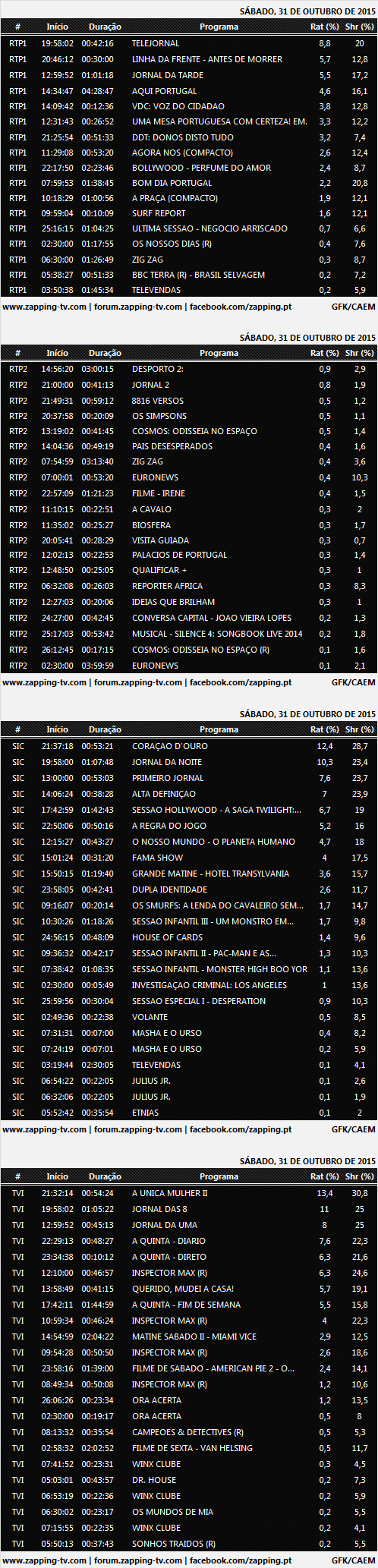Click the TELEJORNAL row in RTP1 table
The height and width of the screenshot is (1568, 378).
pyautogui.click(x=189, y=44)
